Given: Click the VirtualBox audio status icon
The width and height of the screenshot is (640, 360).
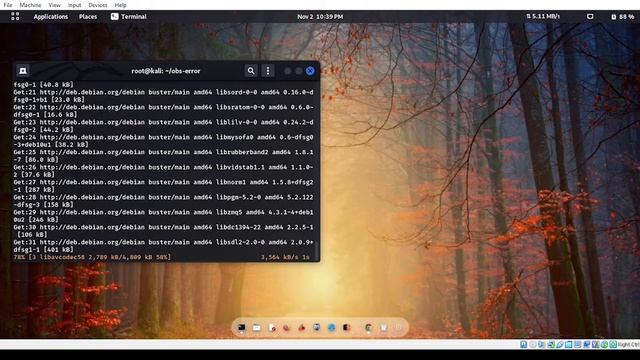Looking at the screenshot, I should 541,345.
